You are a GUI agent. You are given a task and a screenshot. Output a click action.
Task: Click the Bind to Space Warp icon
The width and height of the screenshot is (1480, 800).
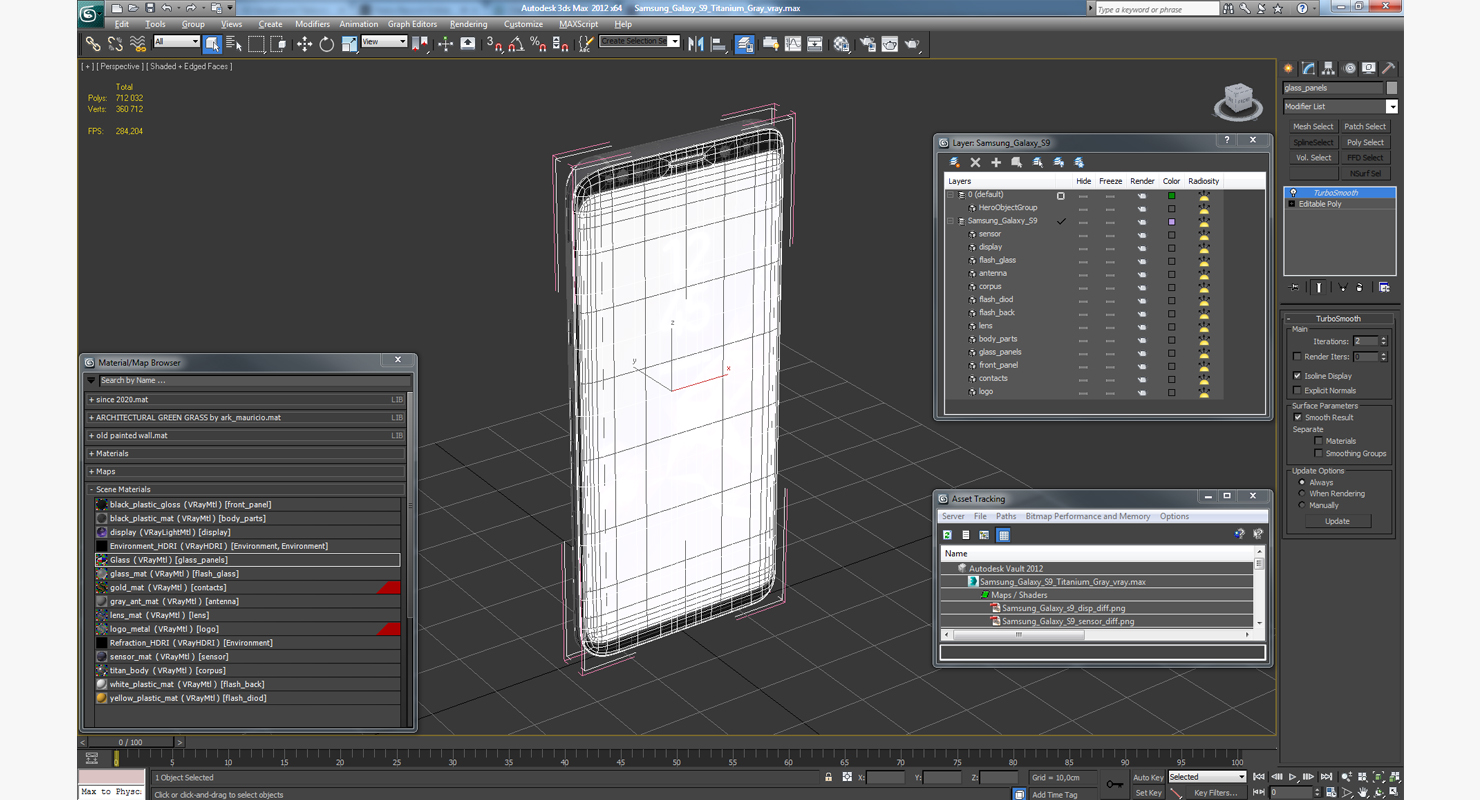[x=138, y=44]
